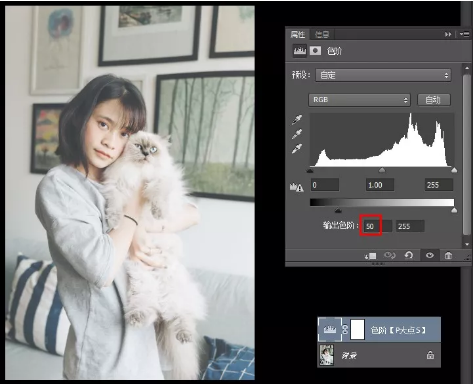473x385 pixels.
Task: Select the 色阶 layer's adjustment thumbnail
Action: 330,330
